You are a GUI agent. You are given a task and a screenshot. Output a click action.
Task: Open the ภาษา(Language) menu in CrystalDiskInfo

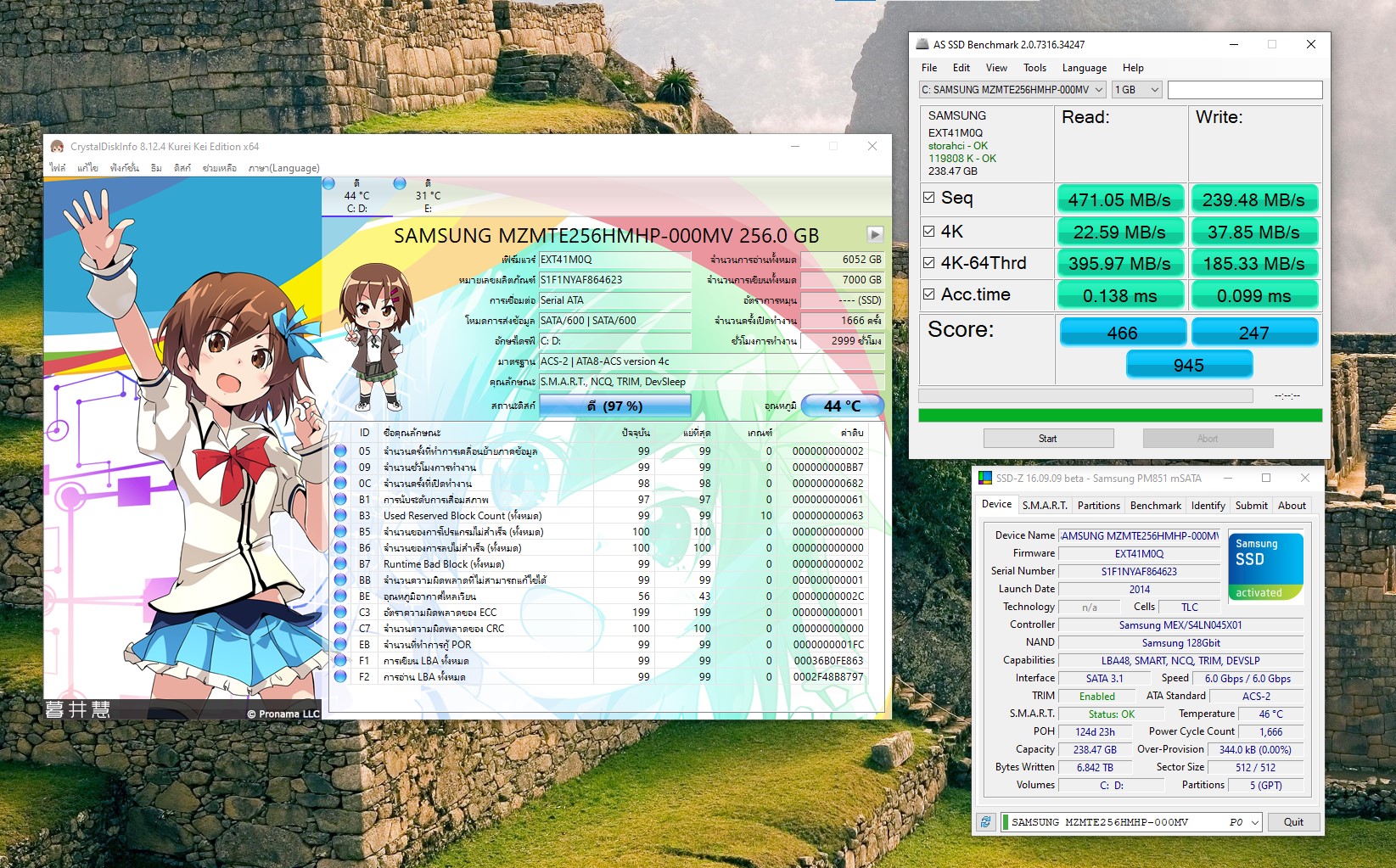tap(283, 168)
